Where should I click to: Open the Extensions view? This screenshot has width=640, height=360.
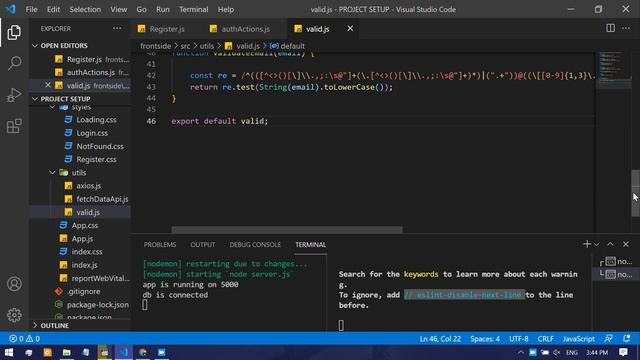point(14,126)
